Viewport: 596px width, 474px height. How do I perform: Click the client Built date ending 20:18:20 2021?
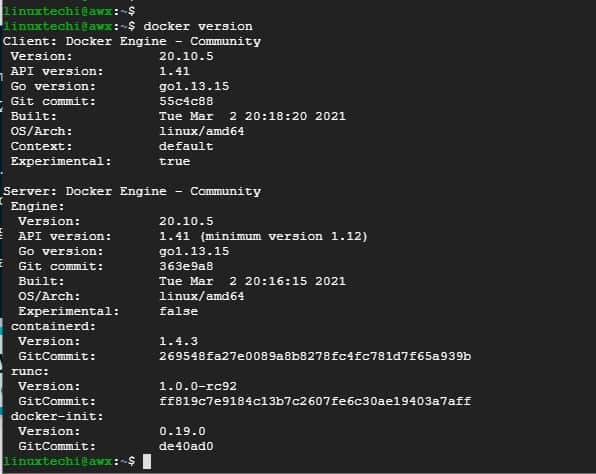pos(252,116)
